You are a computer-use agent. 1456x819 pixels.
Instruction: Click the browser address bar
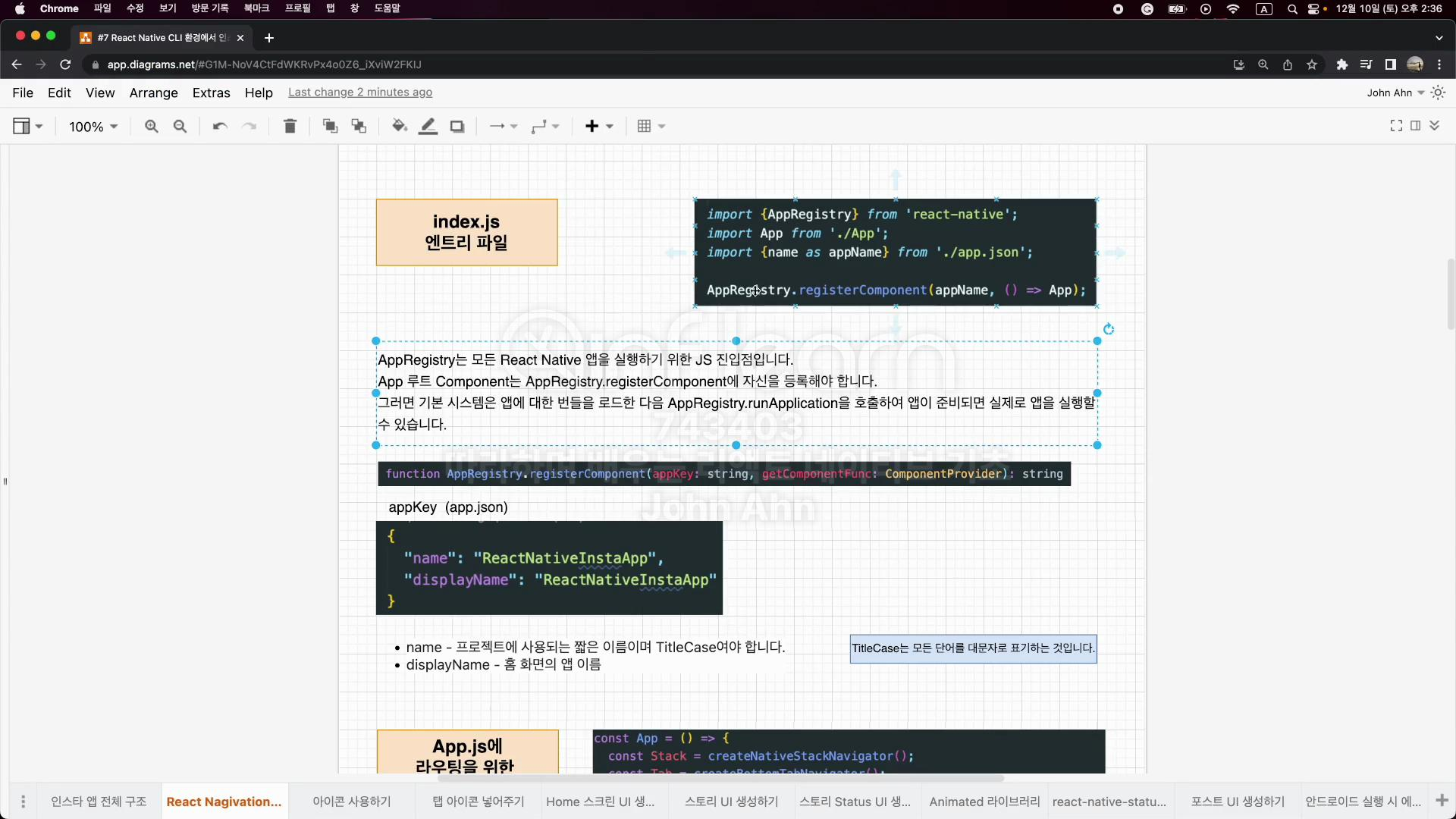264,64
